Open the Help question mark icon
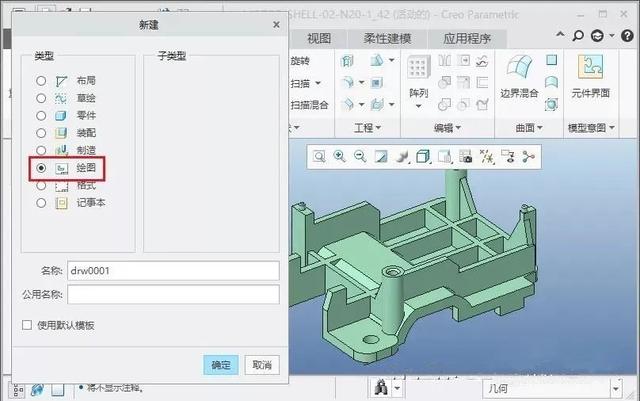 pos(627,36)
